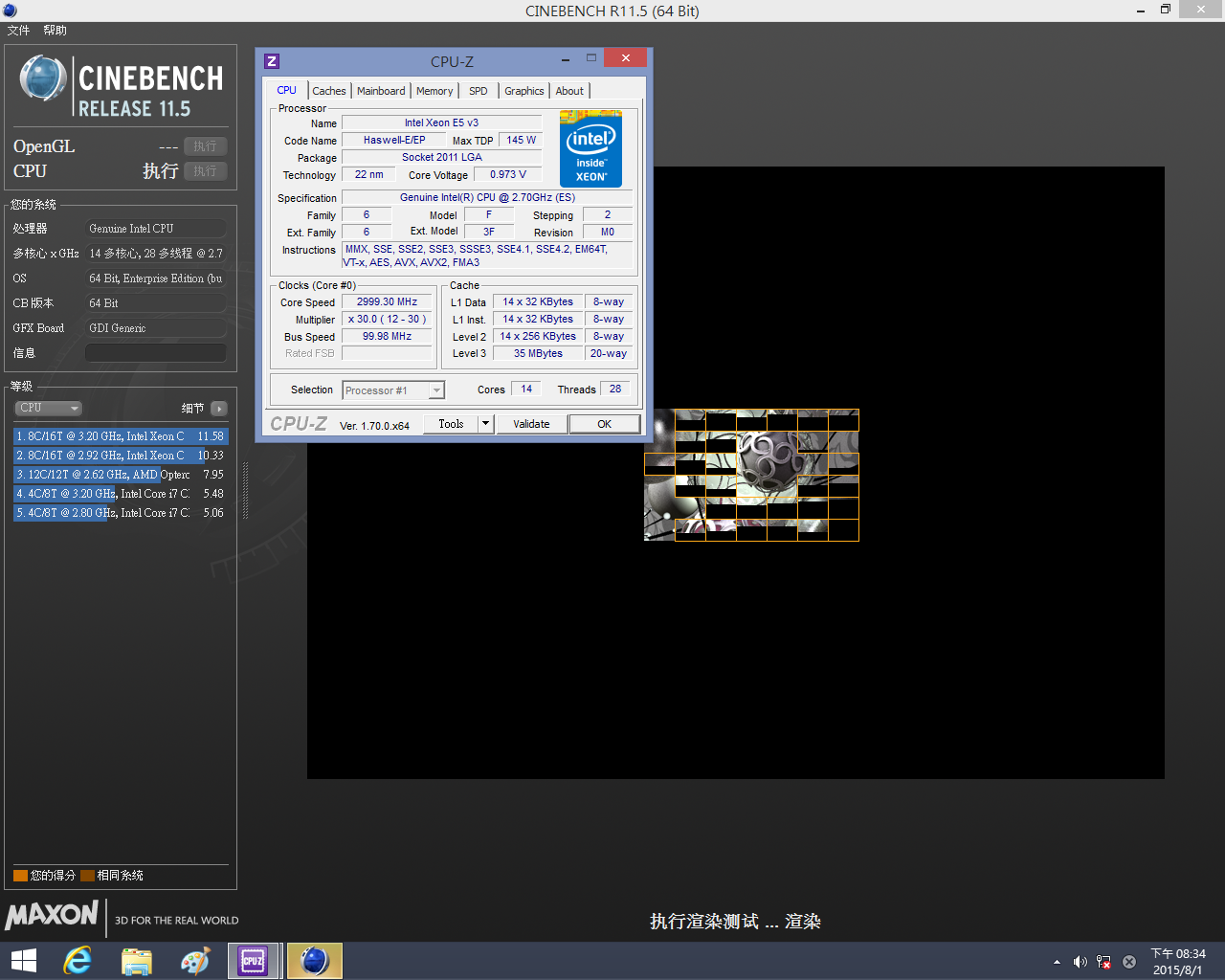Click the GFX Board GDI Generic field
Screen dimensions: 1225x980
click(x=156, y=328)
